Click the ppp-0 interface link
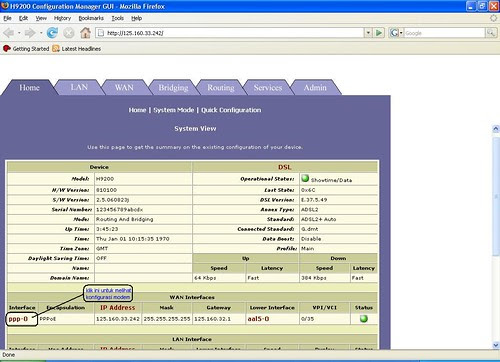Screen dimensions: 500x362 click(18, 319)
